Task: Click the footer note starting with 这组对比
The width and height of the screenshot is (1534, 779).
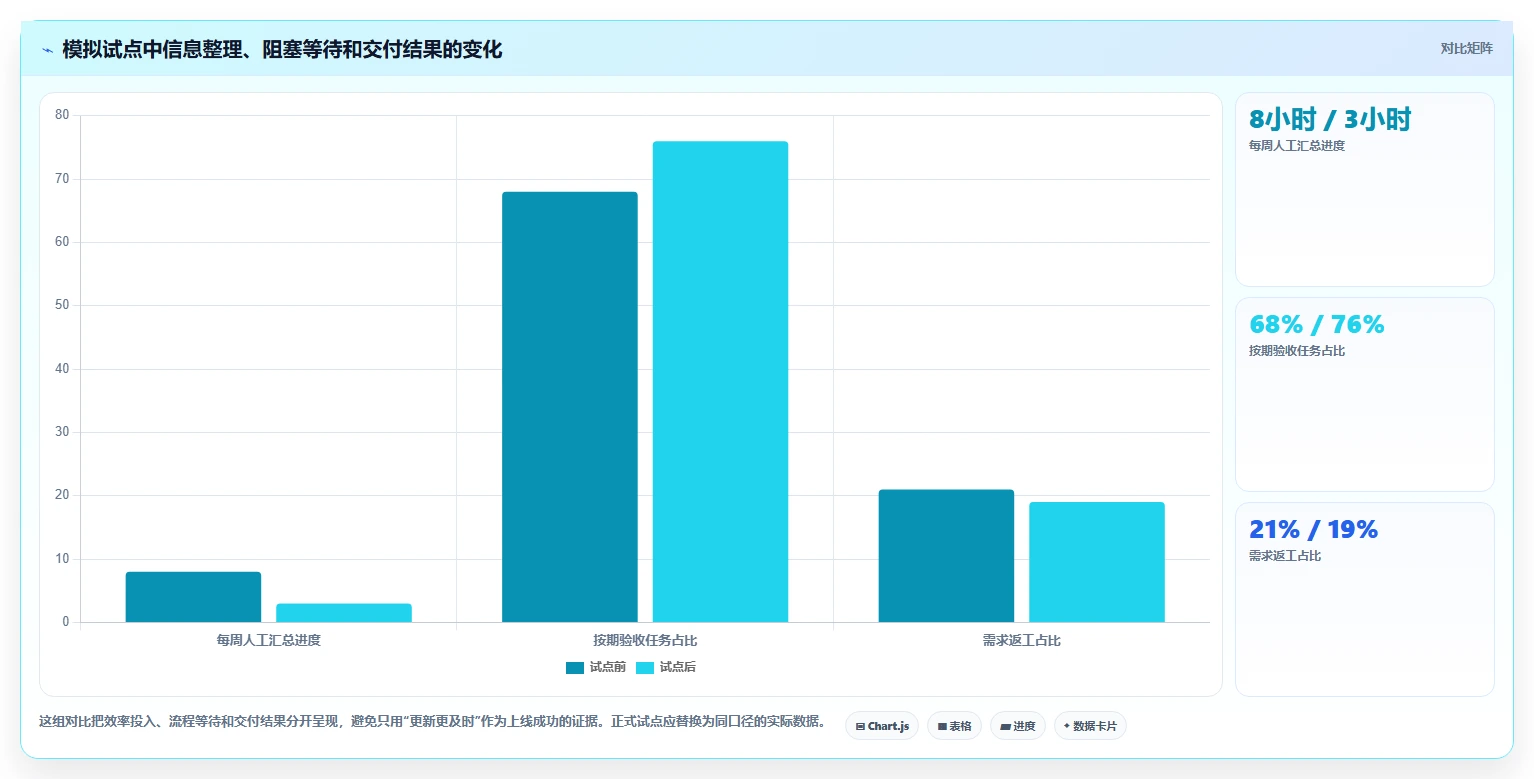Action: (432, 722)
